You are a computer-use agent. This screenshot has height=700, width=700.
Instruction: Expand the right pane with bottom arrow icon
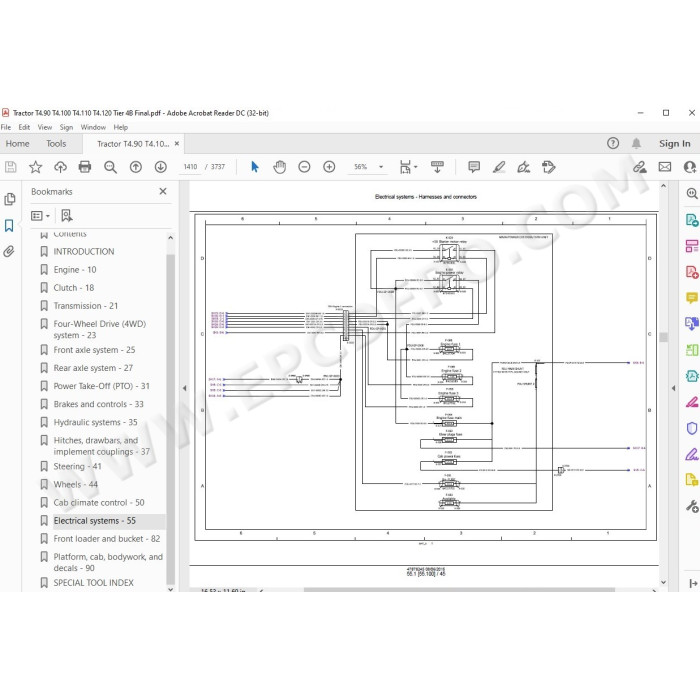tap(693, 583)
